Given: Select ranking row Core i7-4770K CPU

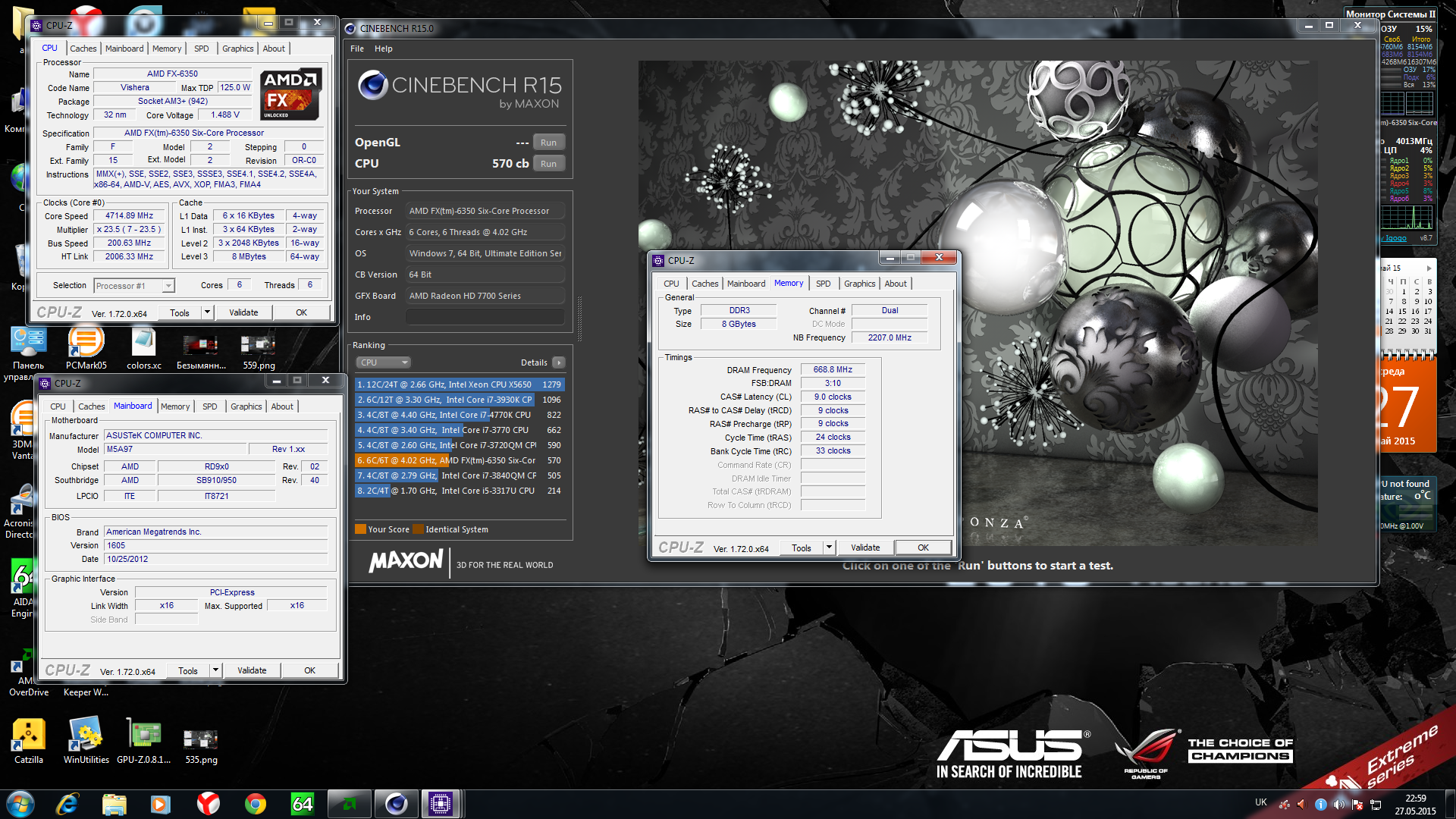Looking at the screenshot, I should (460, 415).
